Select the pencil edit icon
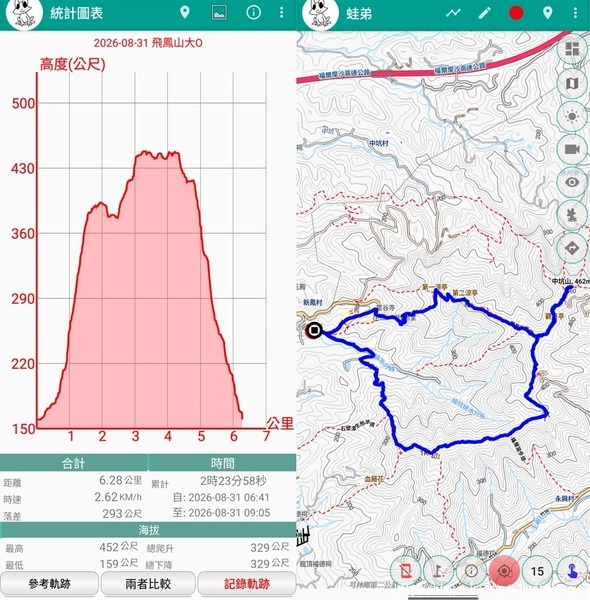This screenshot has height=600, width=590. pyautogui.click(x=484, y=13)
